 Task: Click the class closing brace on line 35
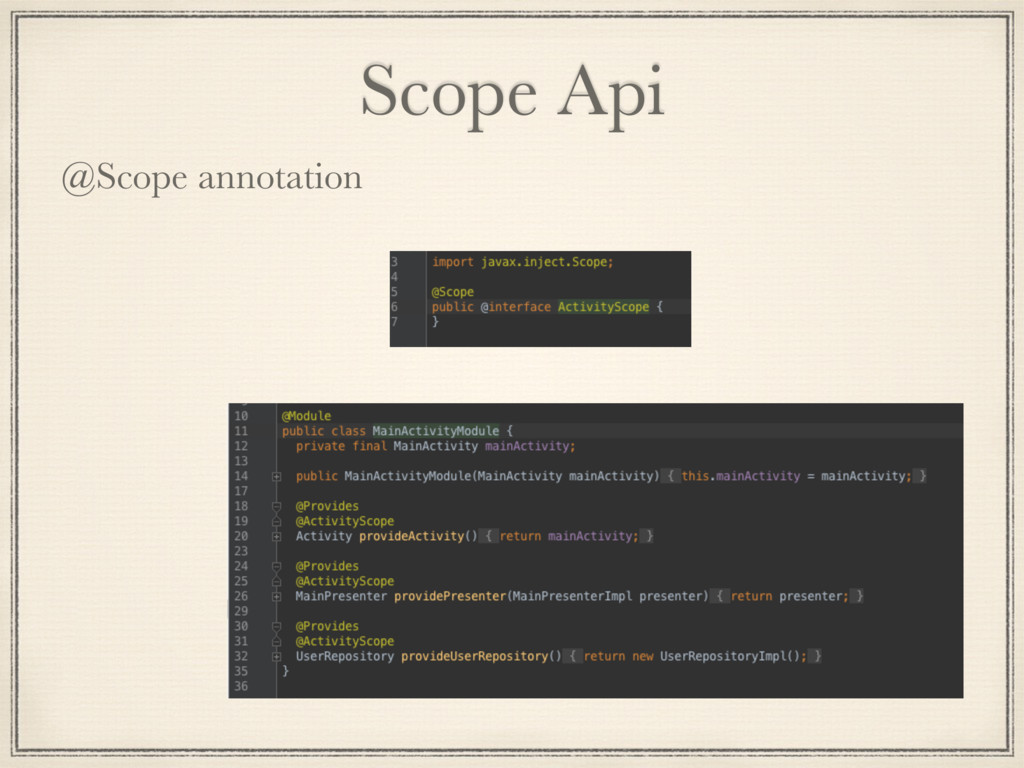click(x=285, y=671)
